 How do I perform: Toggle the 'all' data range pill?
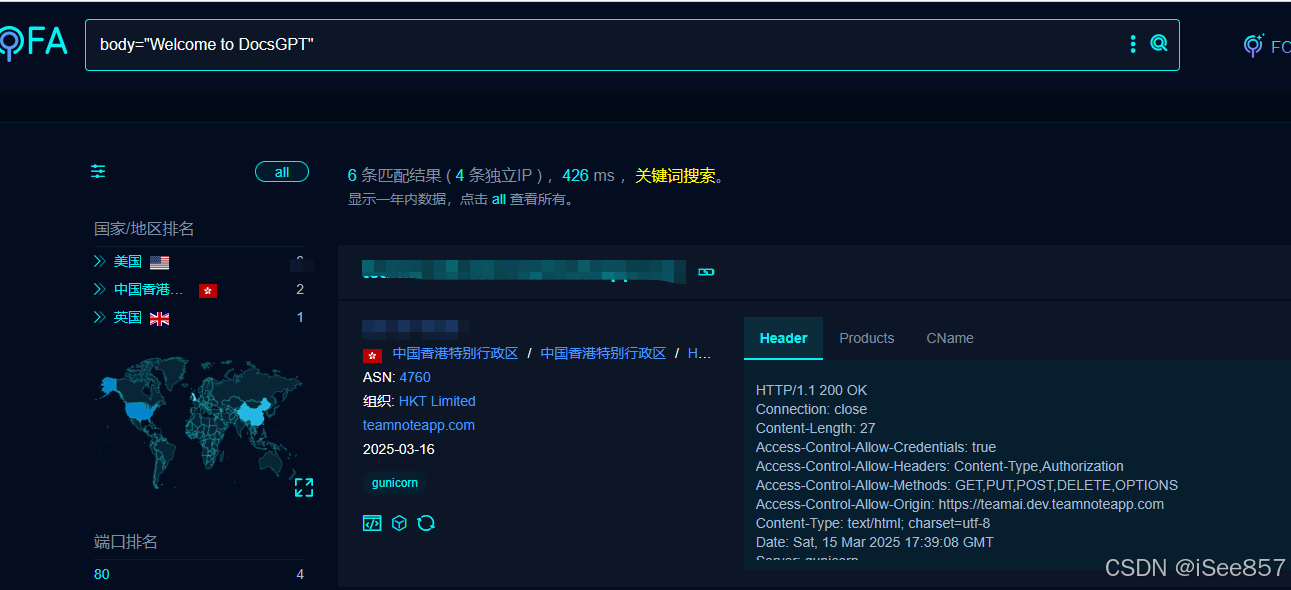tap(282, 172)
